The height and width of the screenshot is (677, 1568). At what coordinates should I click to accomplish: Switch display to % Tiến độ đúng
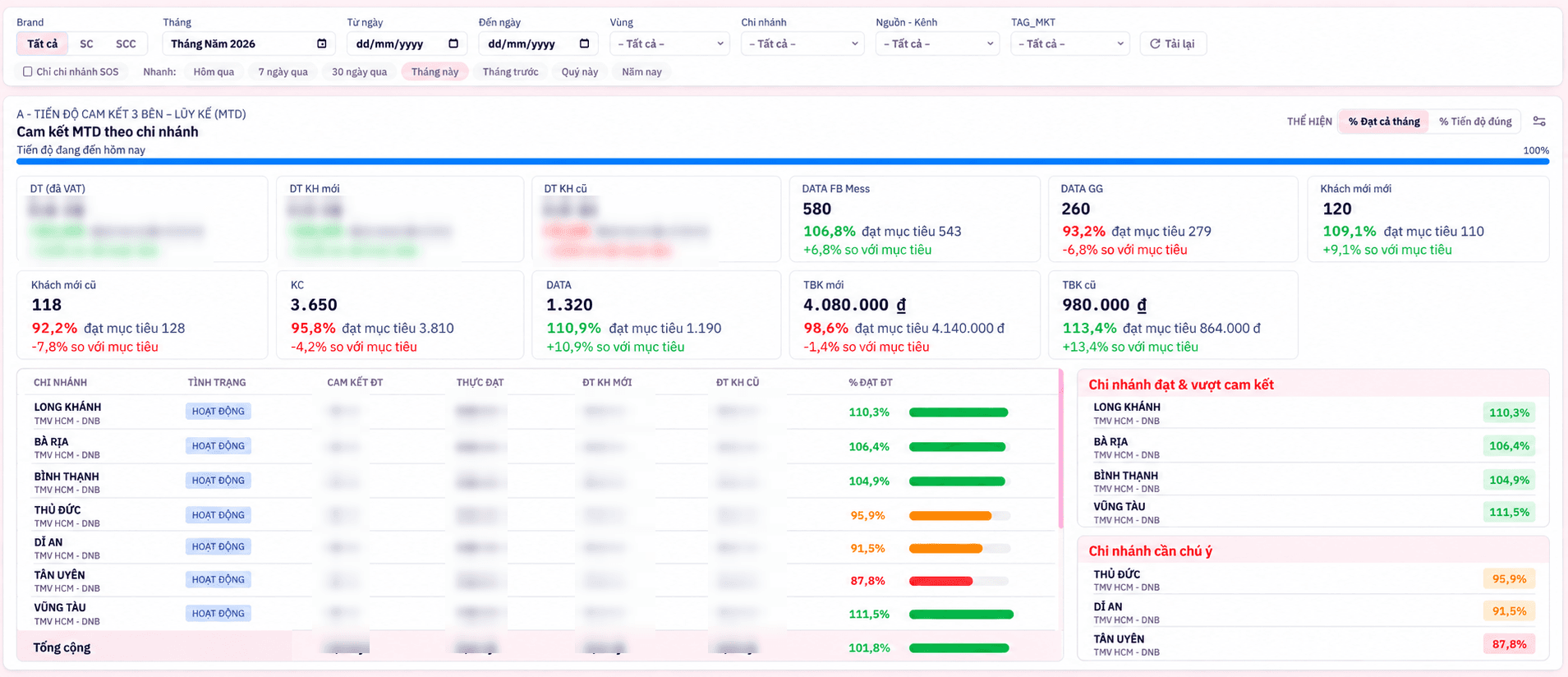click(x=1475, y=122)
